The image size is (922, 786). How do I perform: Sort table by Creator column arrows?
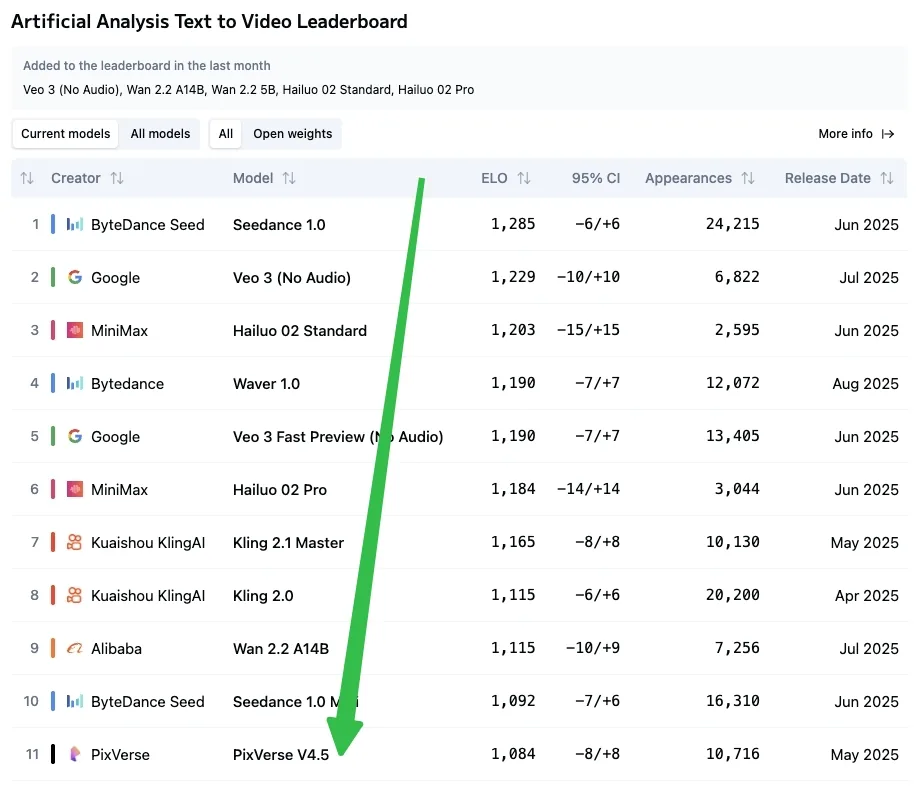117,178
